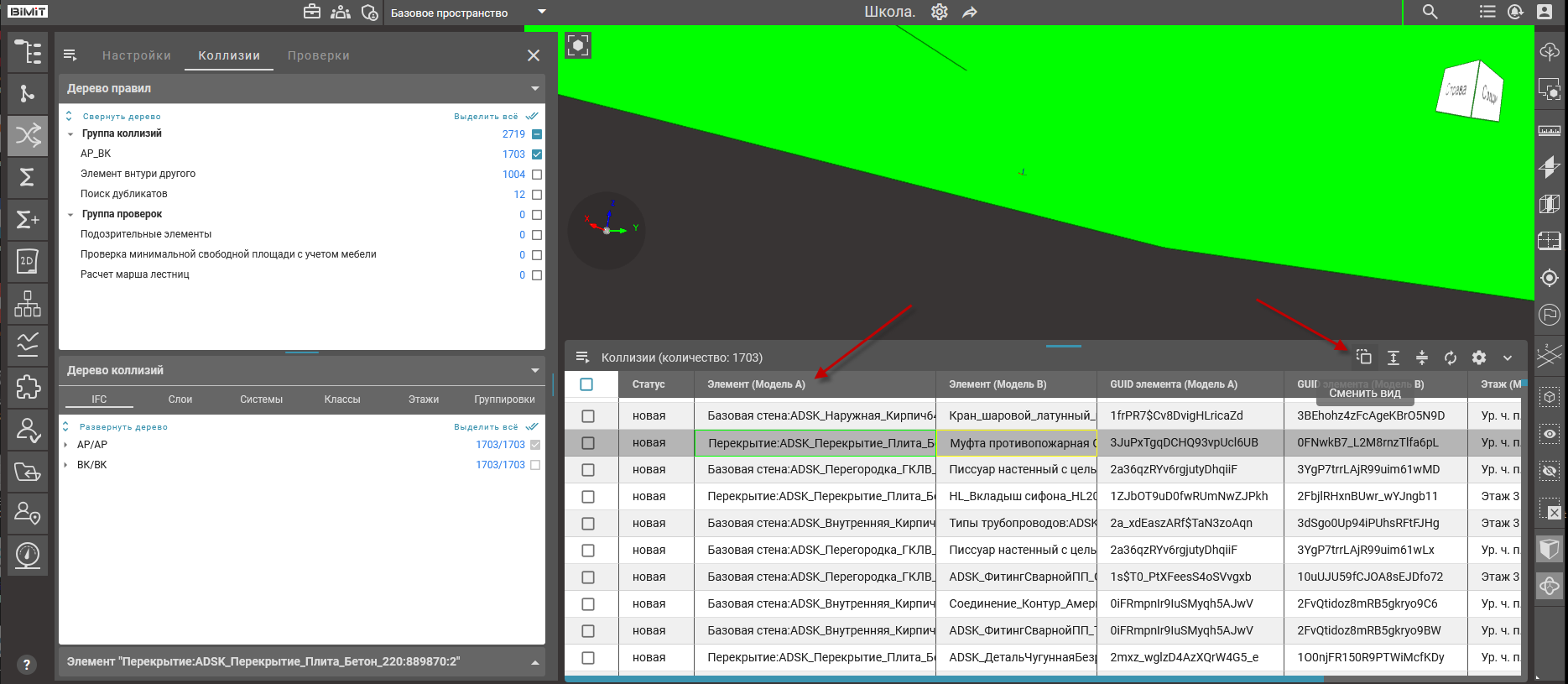
Task: Open the Базовое пространство dropdown
Action: pos(541,12)
